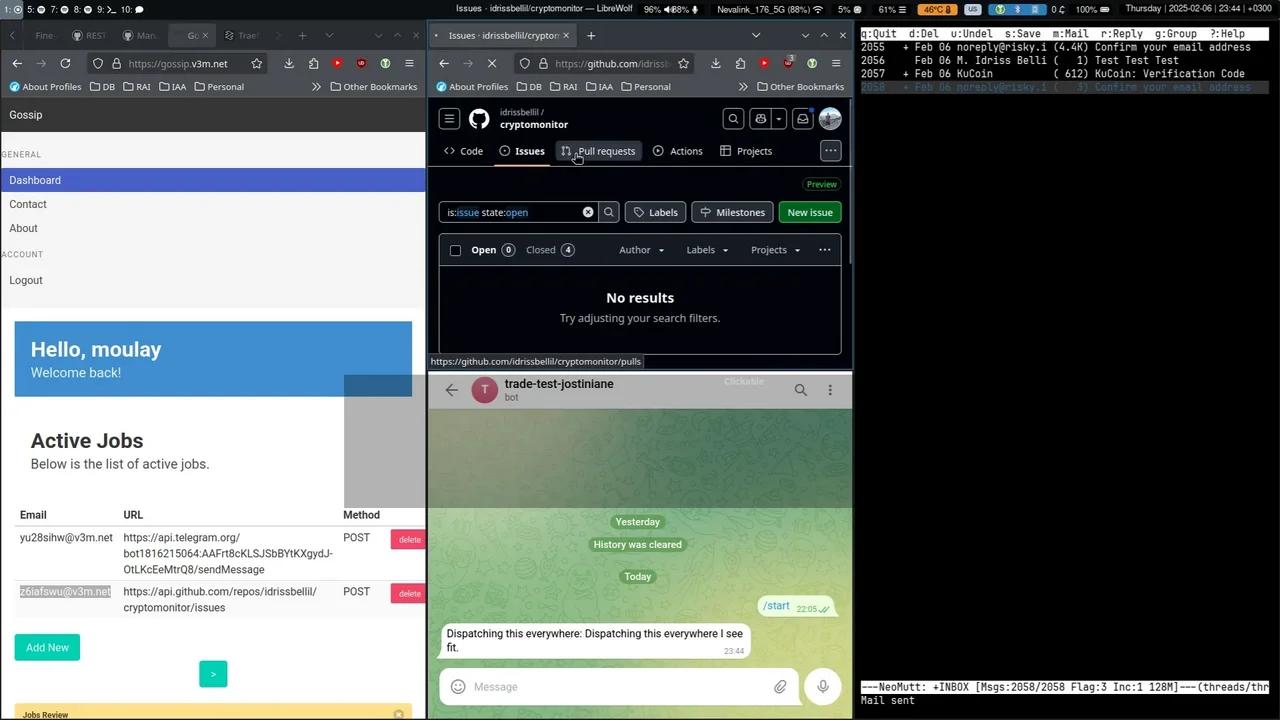The height and width of the screenshot is (720, 1280).
Task: Expand the Author filter dropdown
Action: click(641, 250)
